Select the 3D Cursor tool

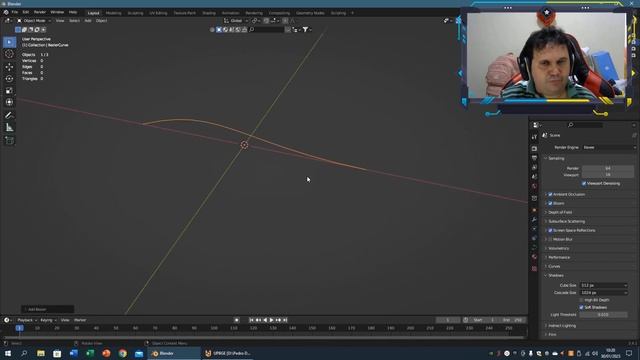9,54
